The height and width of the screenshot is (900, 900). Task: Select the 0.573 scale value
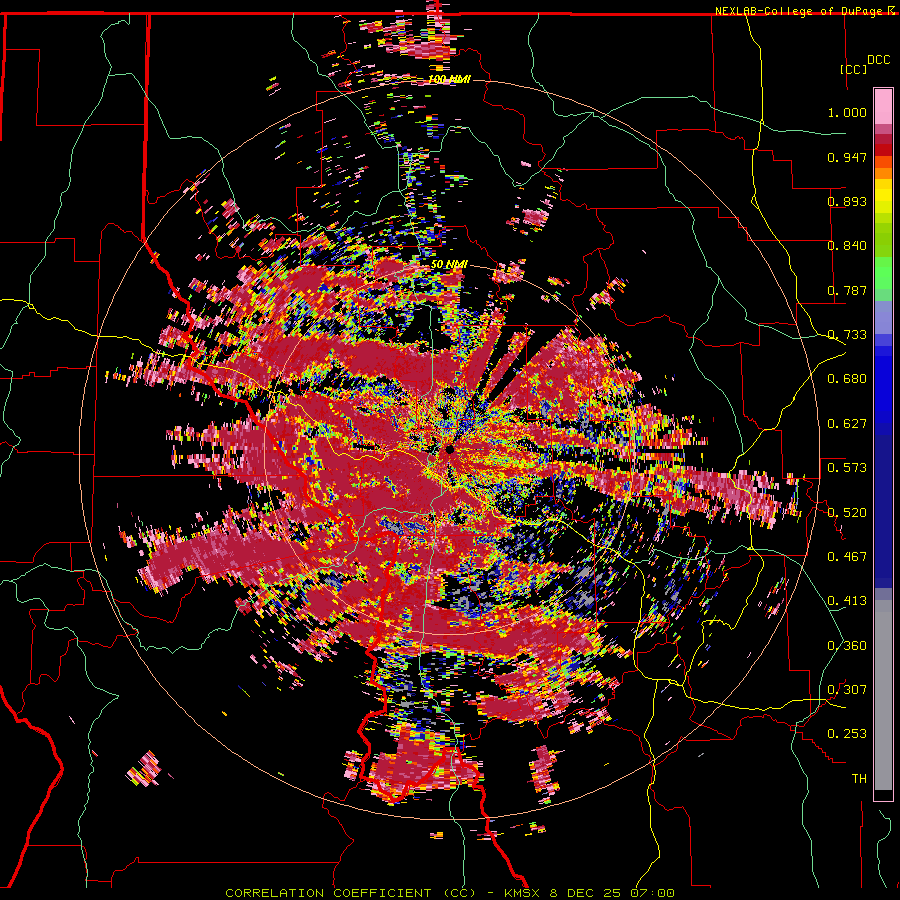[847, 468]
